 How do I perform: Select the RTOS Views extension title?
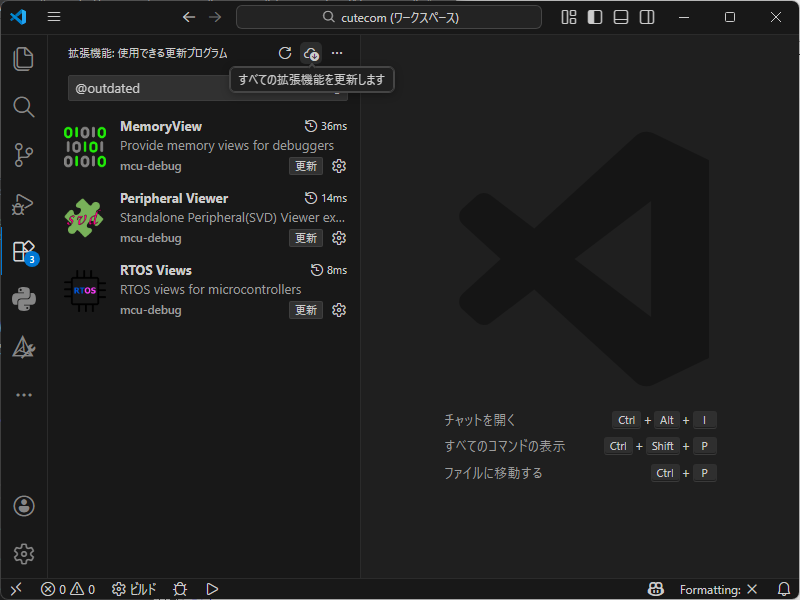click(156, 270)
